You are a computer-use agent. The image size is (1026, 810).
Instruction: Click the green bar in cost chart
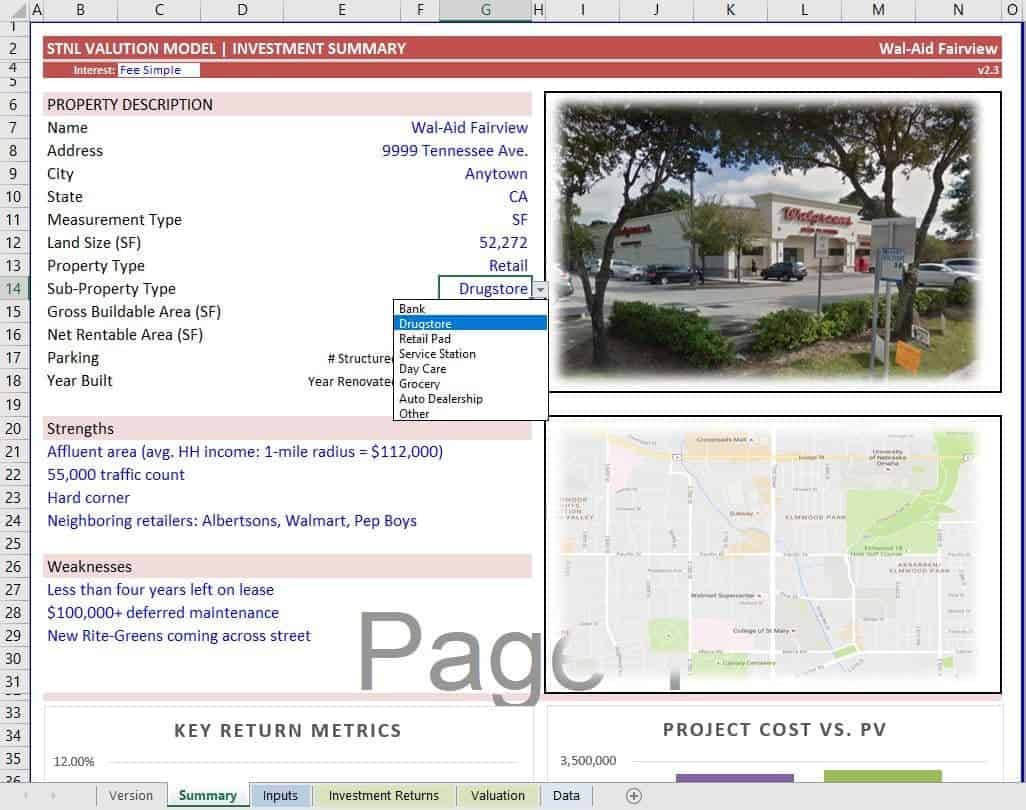point(882,776)
